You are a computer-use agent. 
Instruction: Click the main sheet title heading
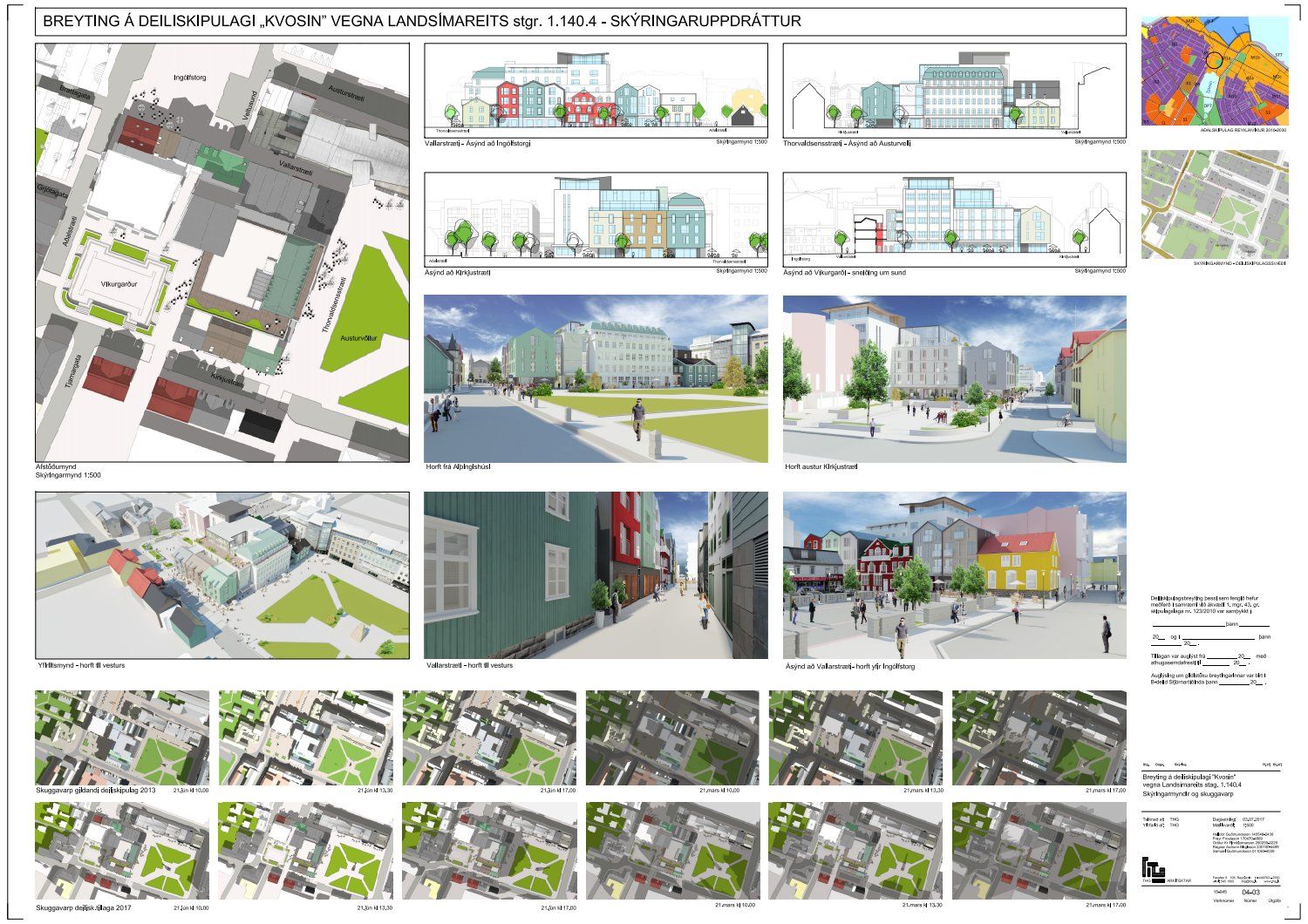421,22
